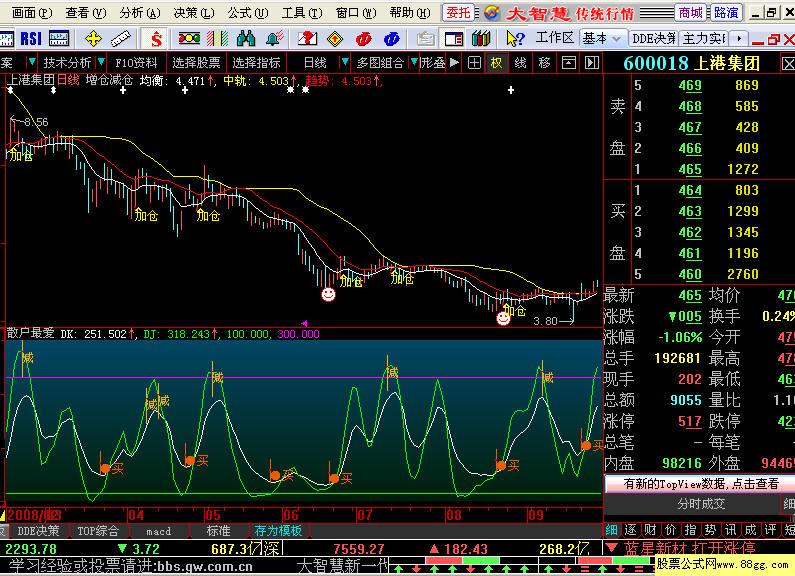The width and height of the screenshot is (795, 576).
Task: Click the 商城 store button
Action: [691, 13]
